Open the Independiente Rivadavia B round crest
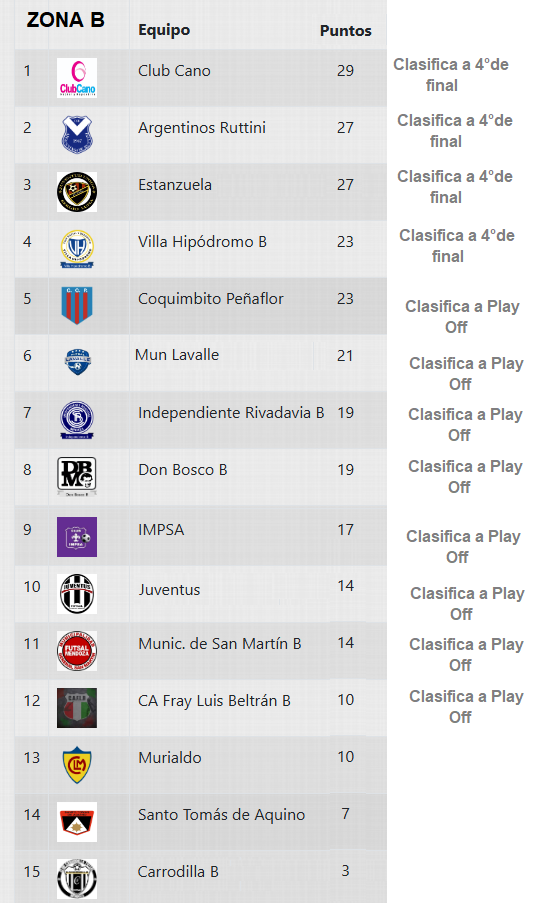This screenshot has width=541, height=903. pos(77,419)
